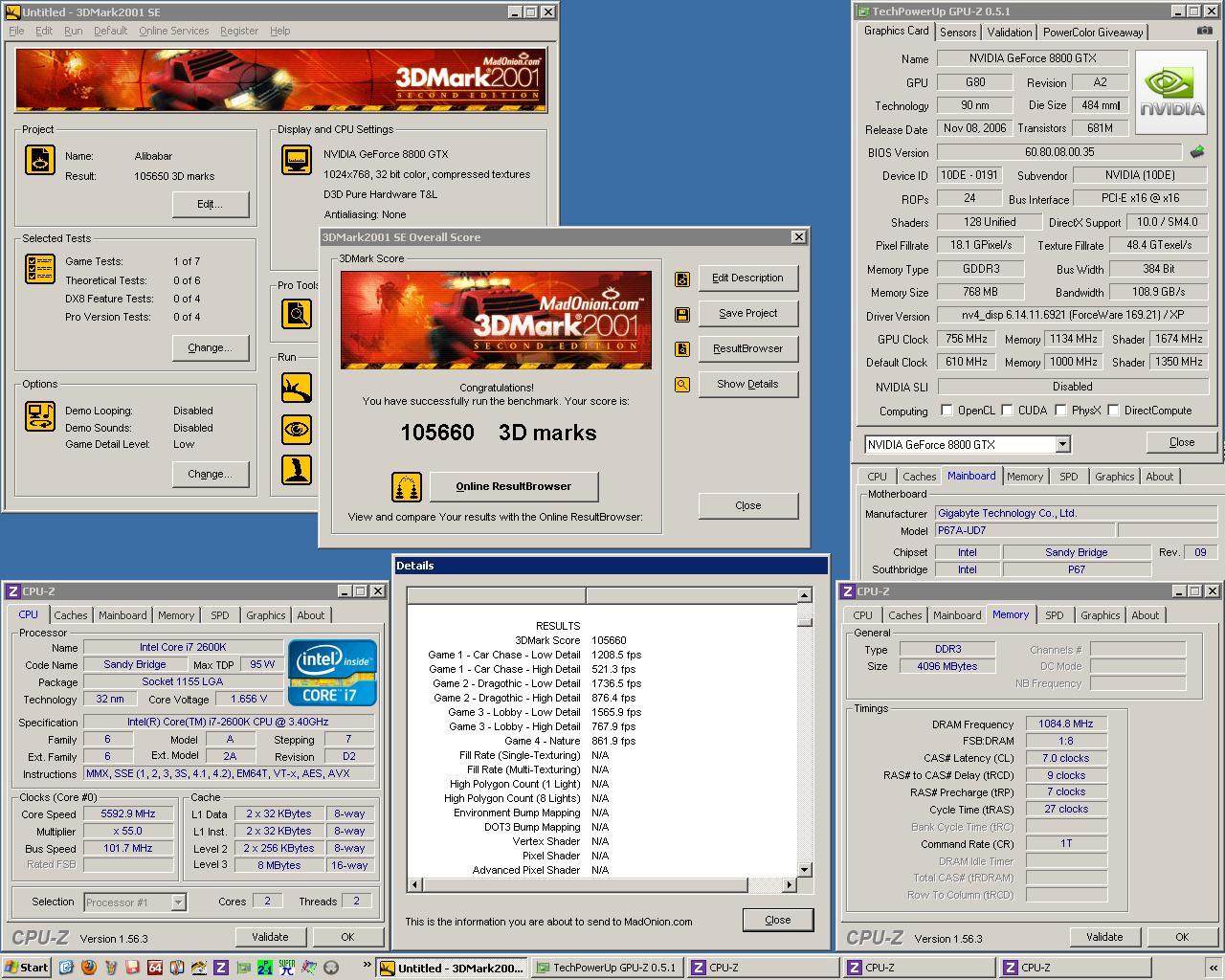
Task: Click the Save Project button
Action: click(x=747, y=314)
